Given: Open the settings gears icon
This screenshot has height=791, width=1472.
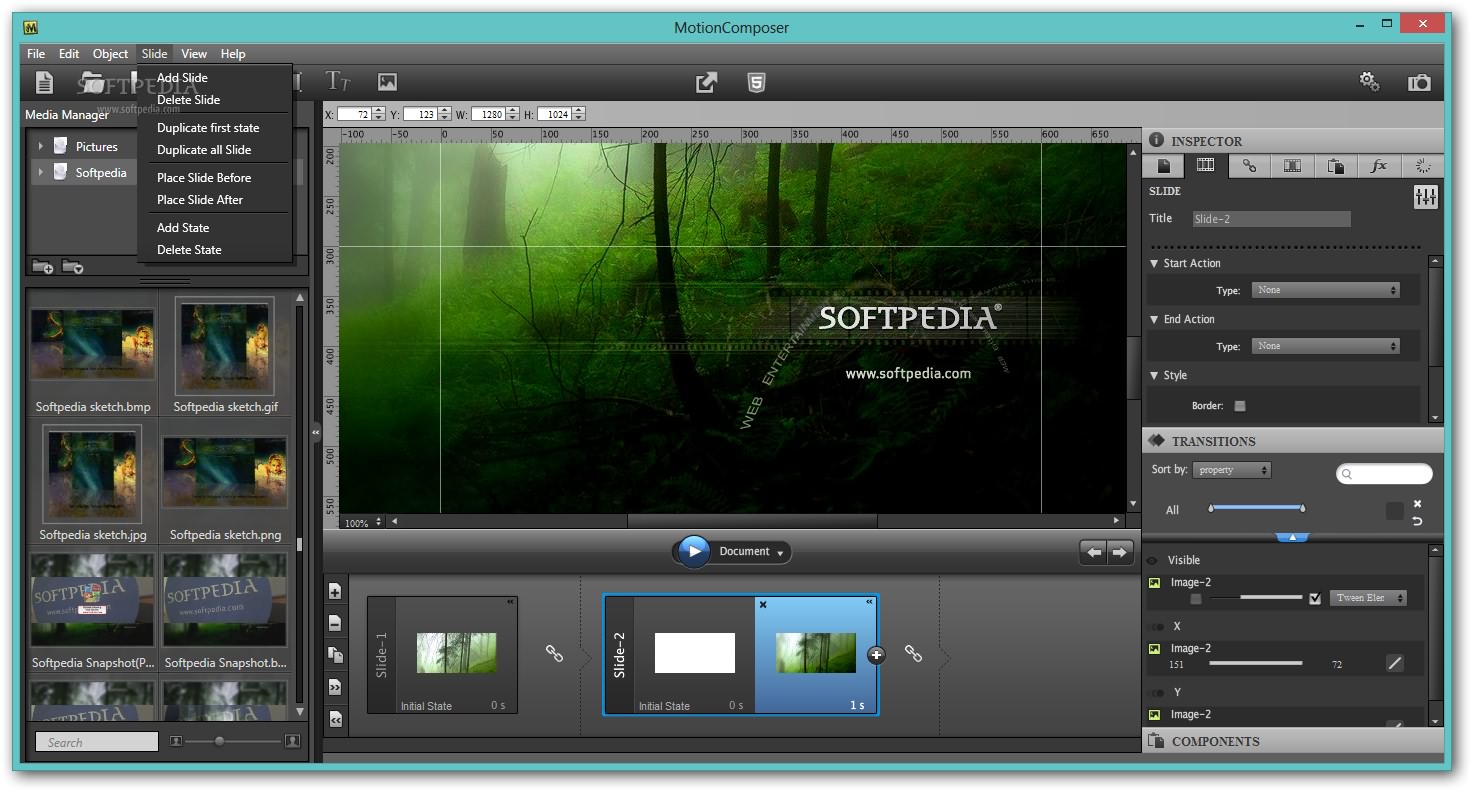Looking at the screenshot, I should click(x=1369, y=82).
